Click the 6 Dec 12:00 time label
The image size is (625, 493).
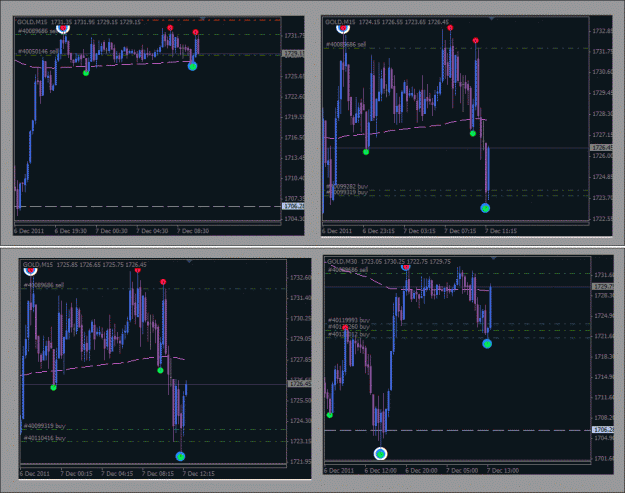381,471
